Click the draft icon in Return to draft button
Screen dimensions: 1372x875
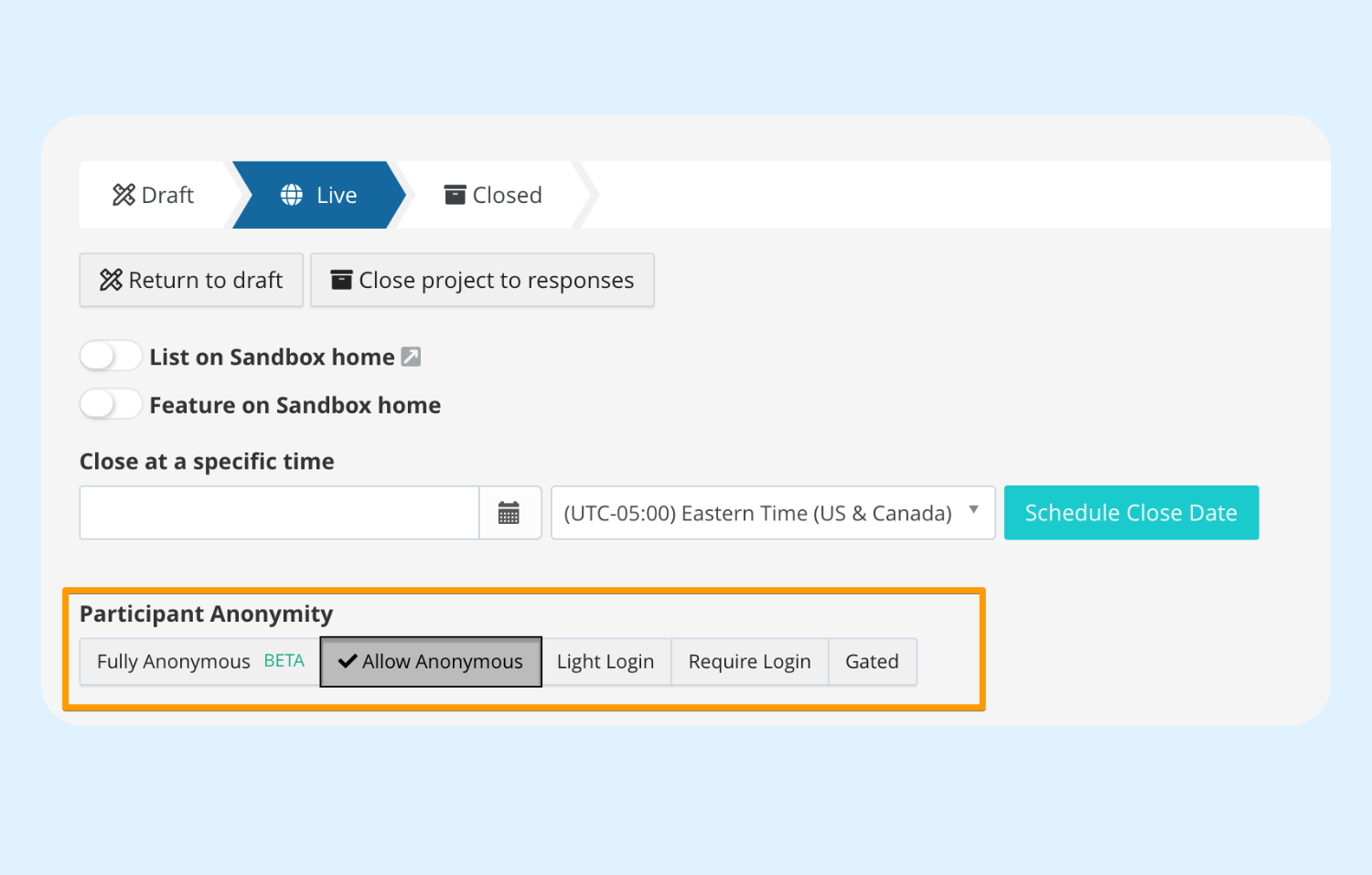(111, 280)
